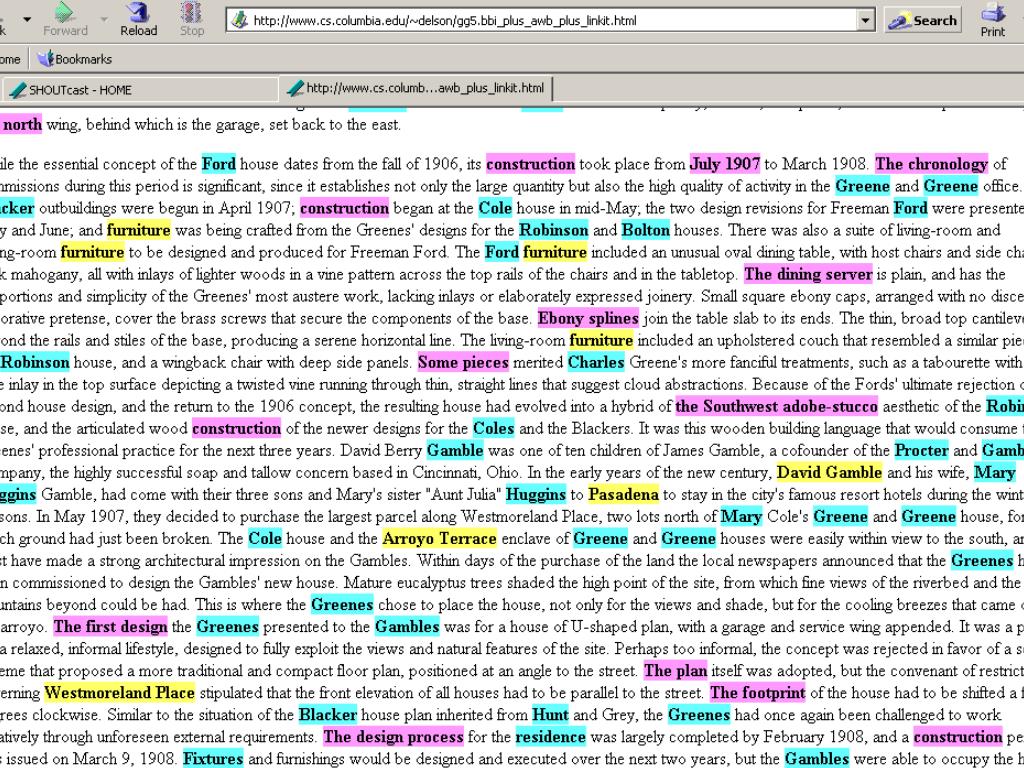Click highlighted name "Procter"
Image resolution: width=1024 pixels, height=768 pixels.
point(921,451)
